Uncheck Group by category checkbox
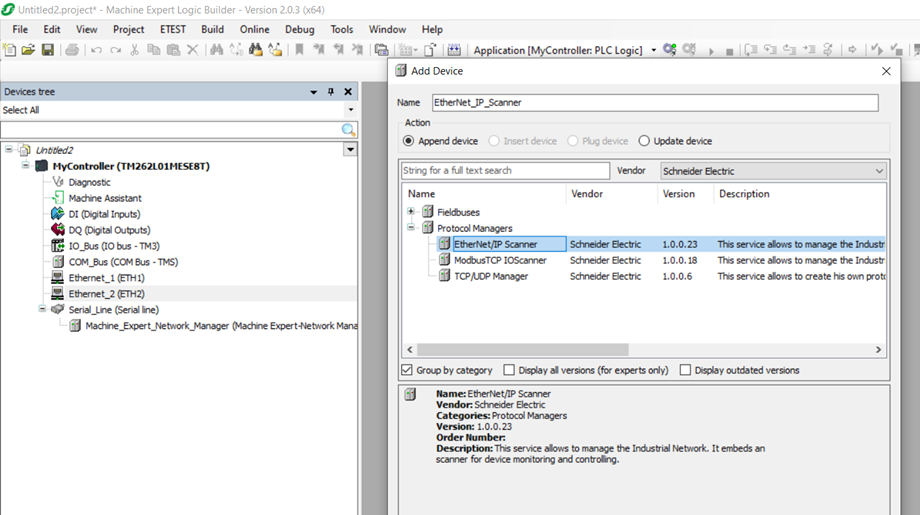920x515 pixels. point(407,370)
